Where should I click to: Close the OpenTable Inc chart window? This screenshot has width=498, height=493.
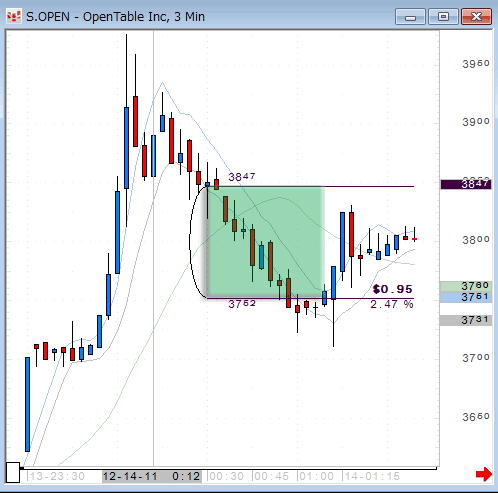(x=476, y=17)
